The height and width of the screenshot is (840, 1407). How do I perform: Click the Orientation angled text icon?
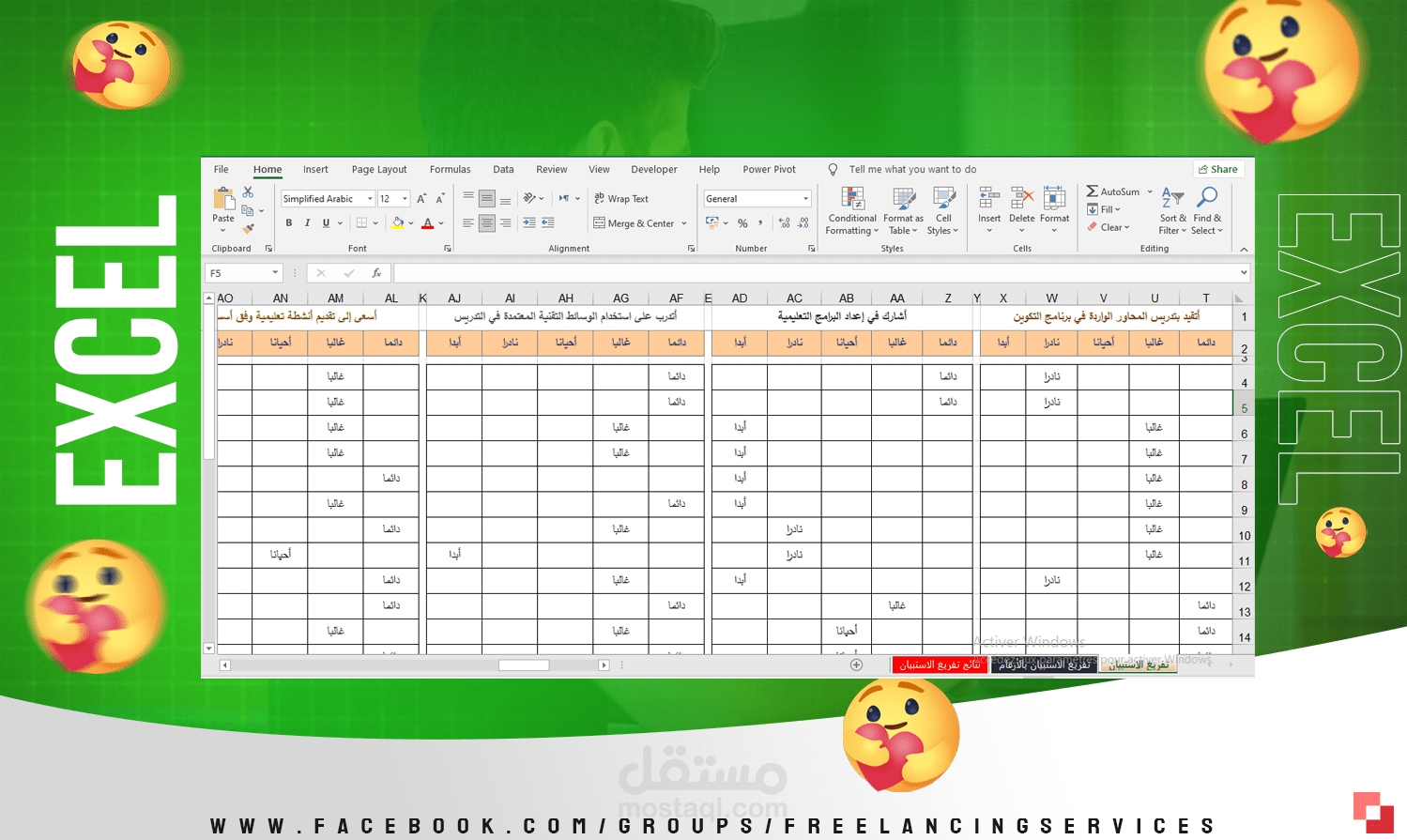click(x=529, y=198)
